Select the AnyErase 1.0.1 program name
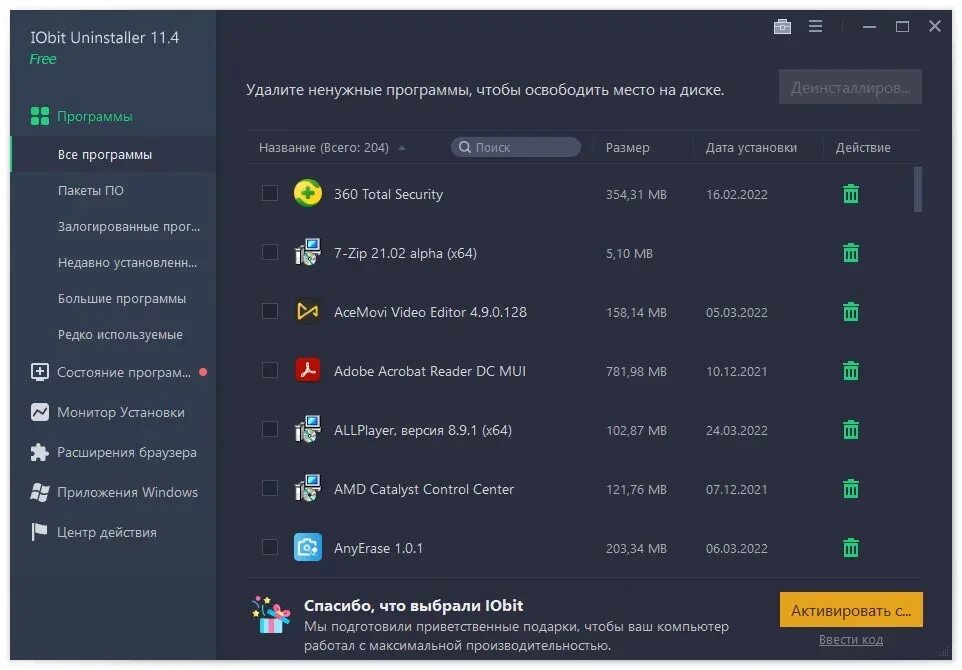 [x=378, y=548]
